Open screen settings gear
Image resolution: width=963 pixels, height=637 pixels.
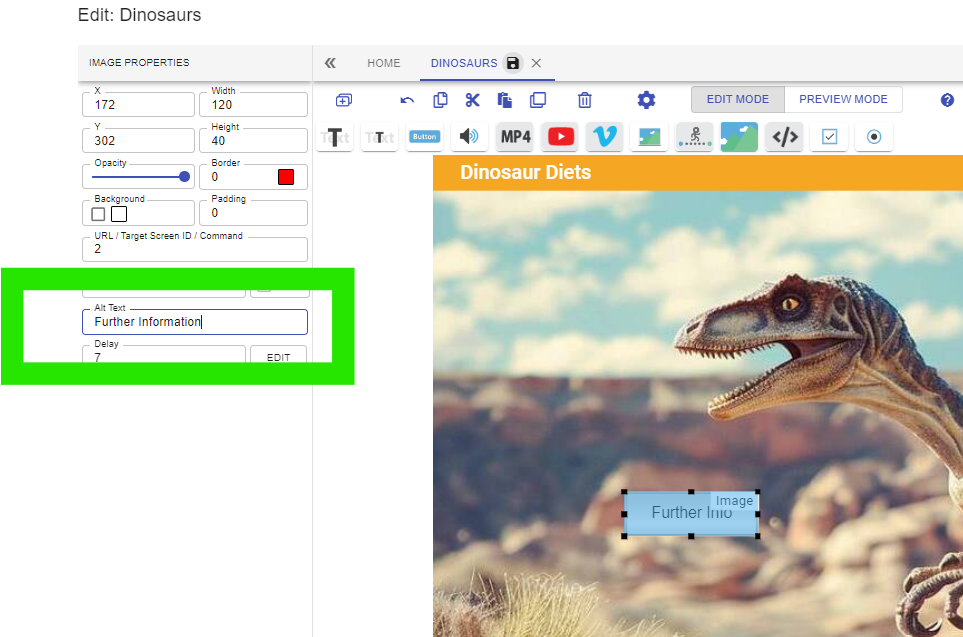point(646,100)
